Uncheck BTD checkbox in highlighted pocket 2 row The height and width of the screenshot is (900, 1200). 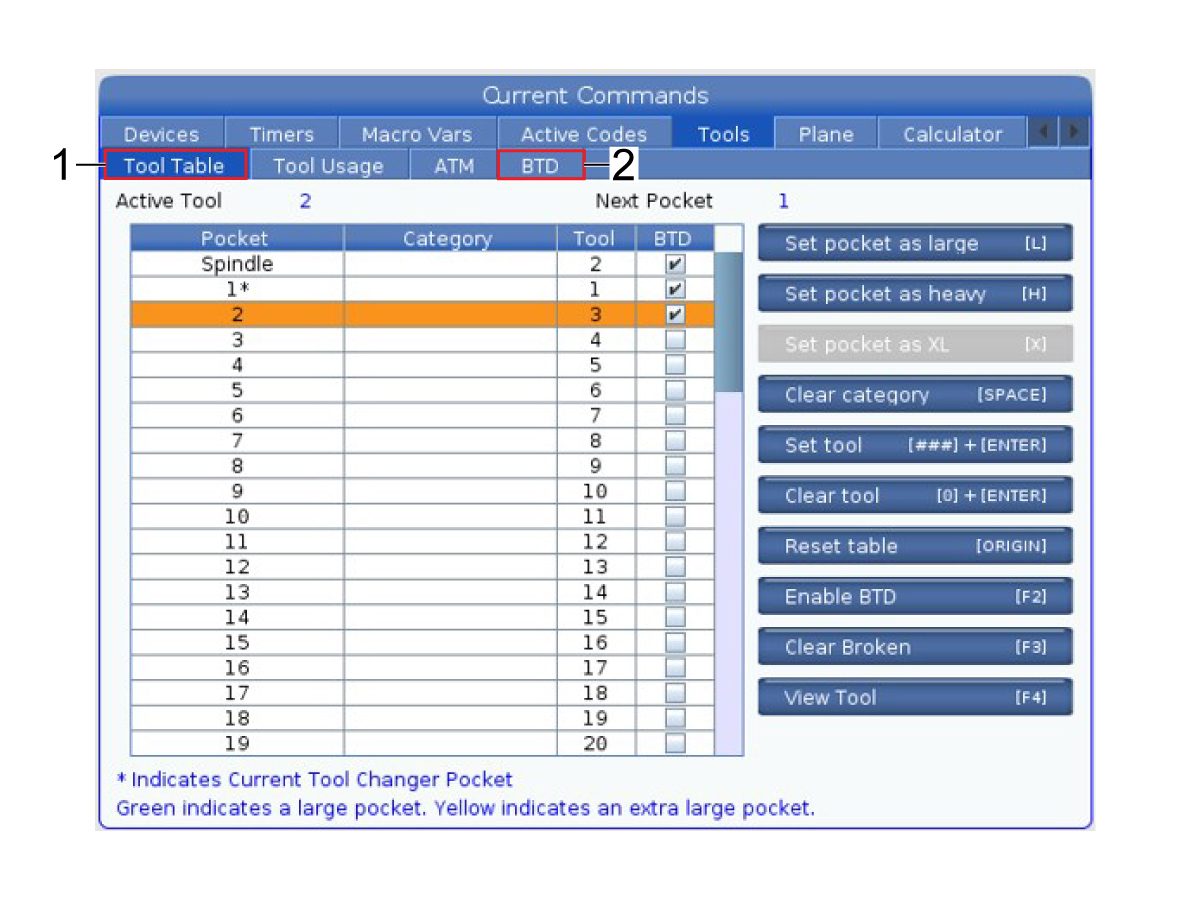point(676,315)
